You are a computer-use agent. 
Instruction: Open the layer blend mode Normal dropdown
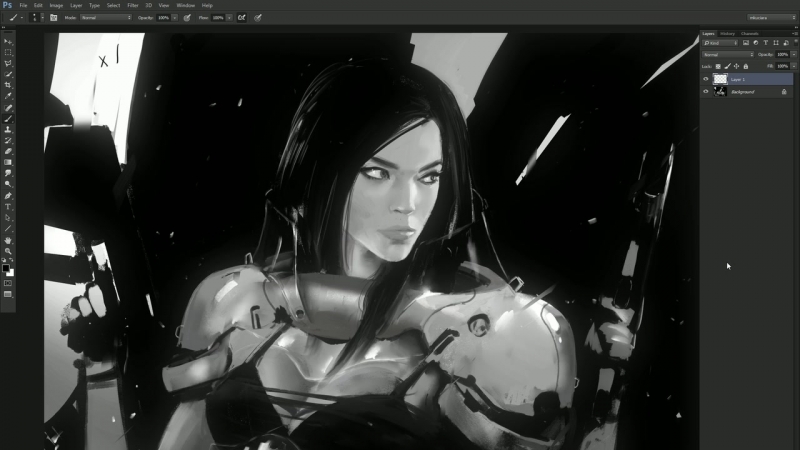pos(728,54)
